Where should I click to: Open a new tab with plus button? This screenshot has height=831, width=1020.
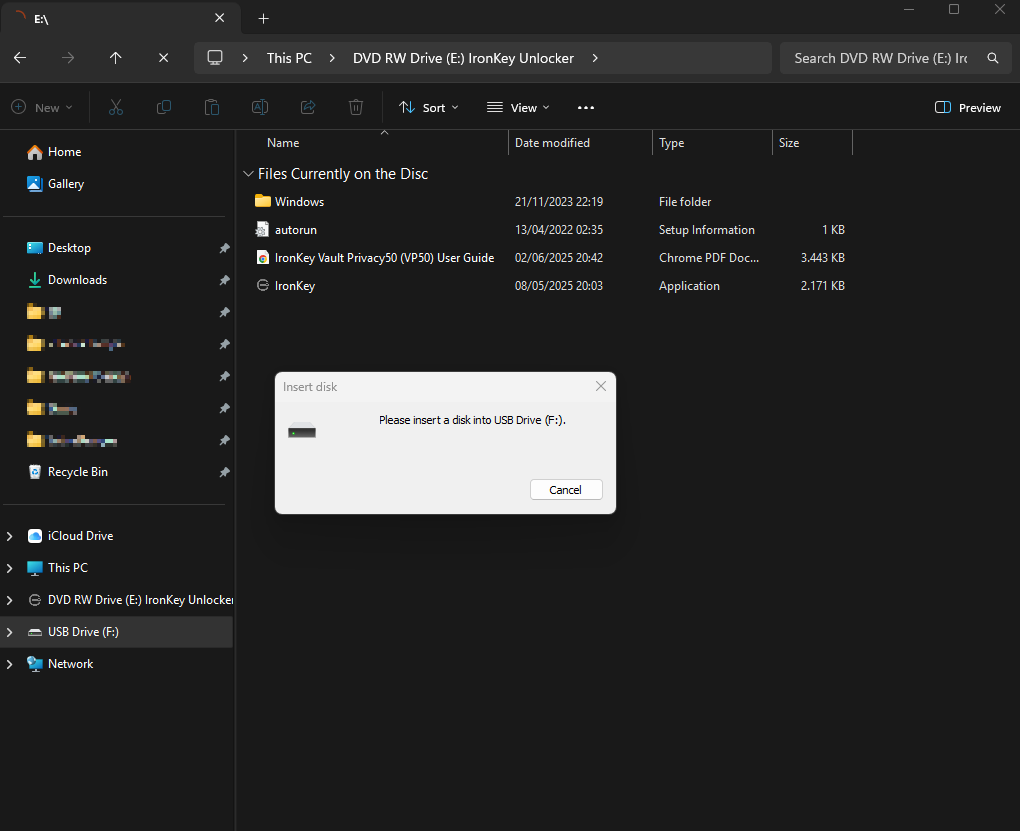[x=264, y=18]
